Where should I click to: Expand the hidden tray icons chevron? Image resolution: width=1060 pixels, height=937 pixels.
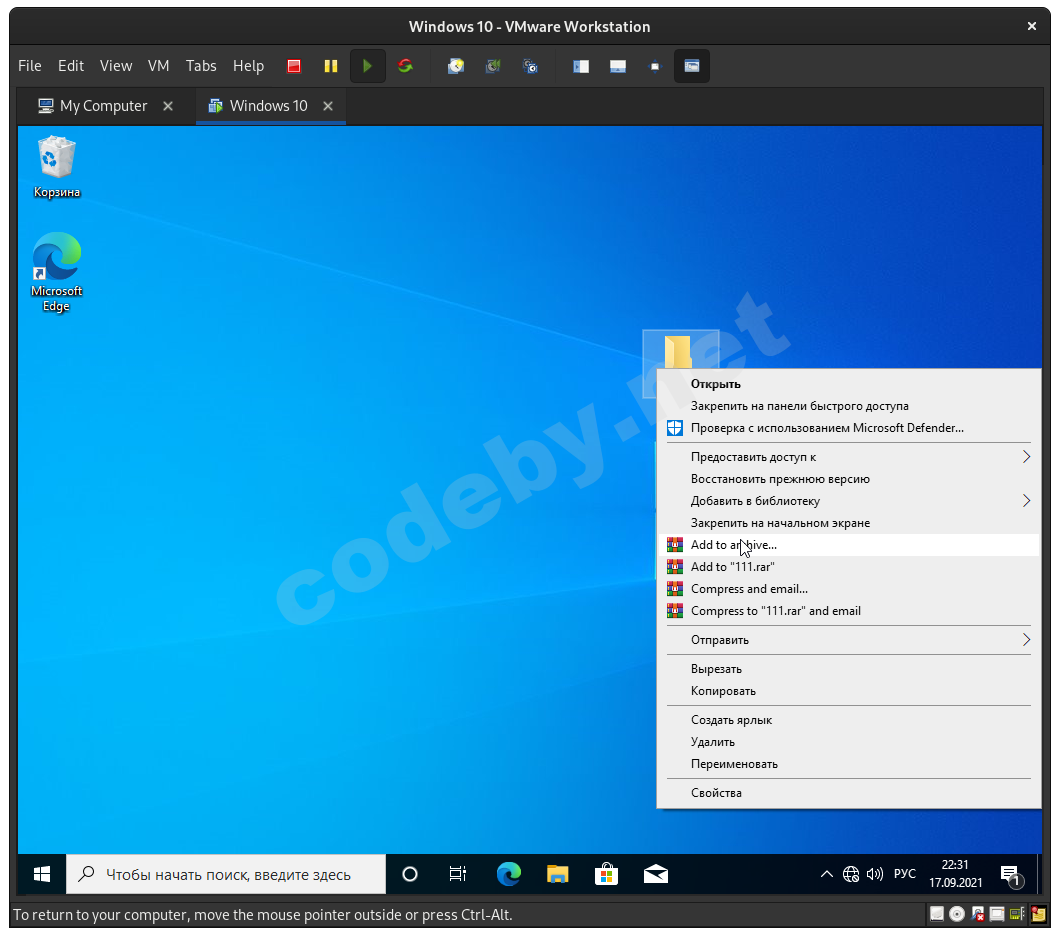point(827,875)
